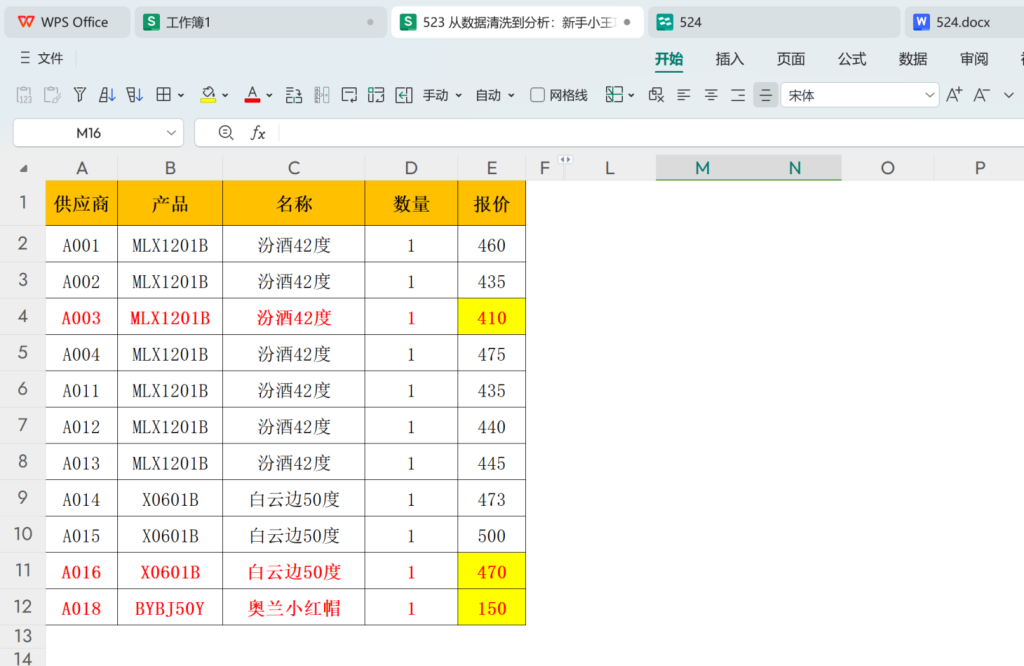Image resolution: width=1024 pixels, height=666 pixels.
Task: Toggle the highlighted vertical center alignment
Action: point(765,95)
